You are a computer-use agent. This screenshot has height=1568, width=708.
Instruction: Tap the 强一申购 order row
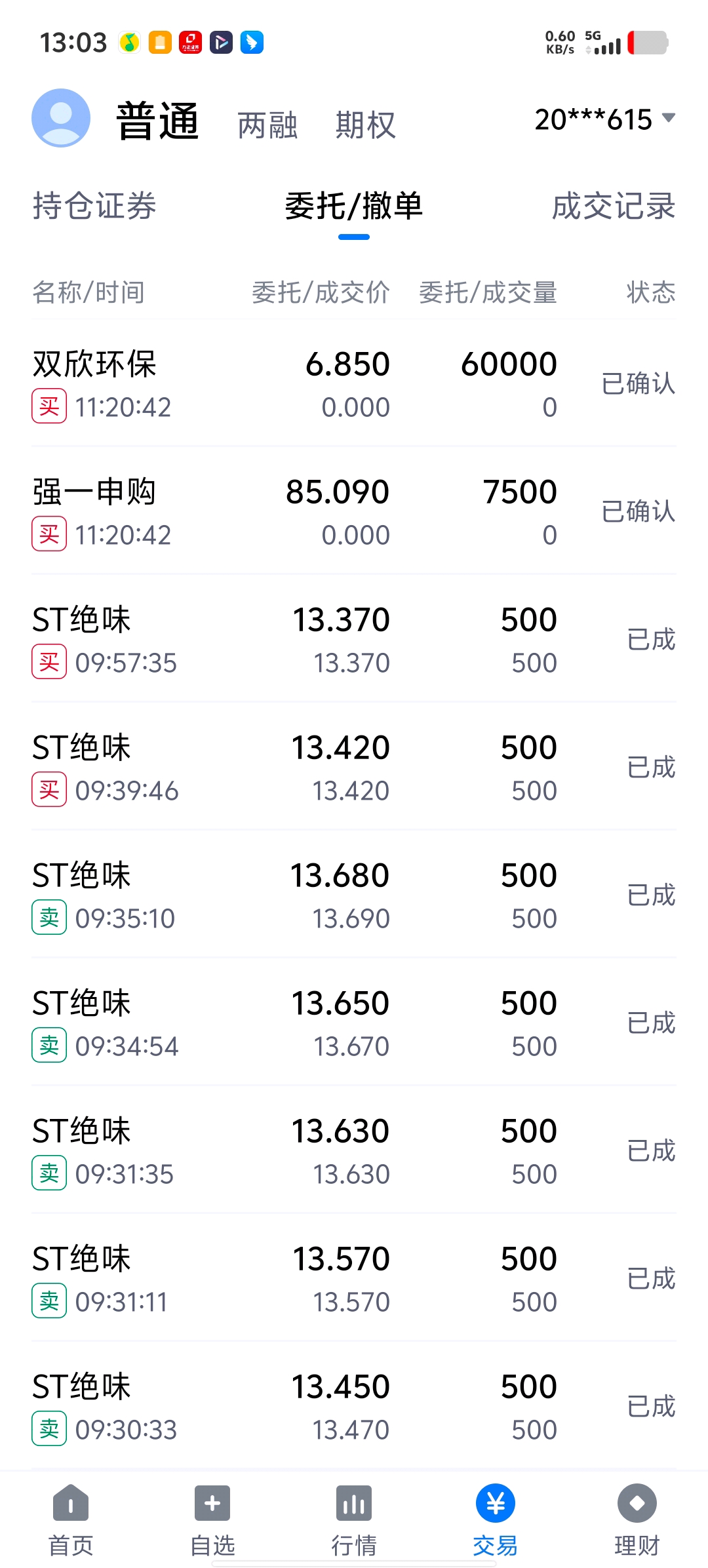[354, 511]
